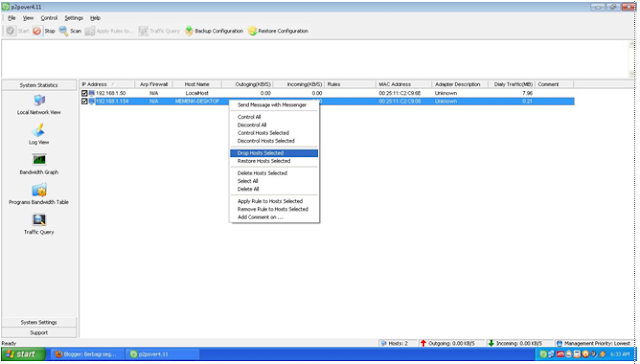
Task: Sort by Host Name column header
Action: [197, 84]
